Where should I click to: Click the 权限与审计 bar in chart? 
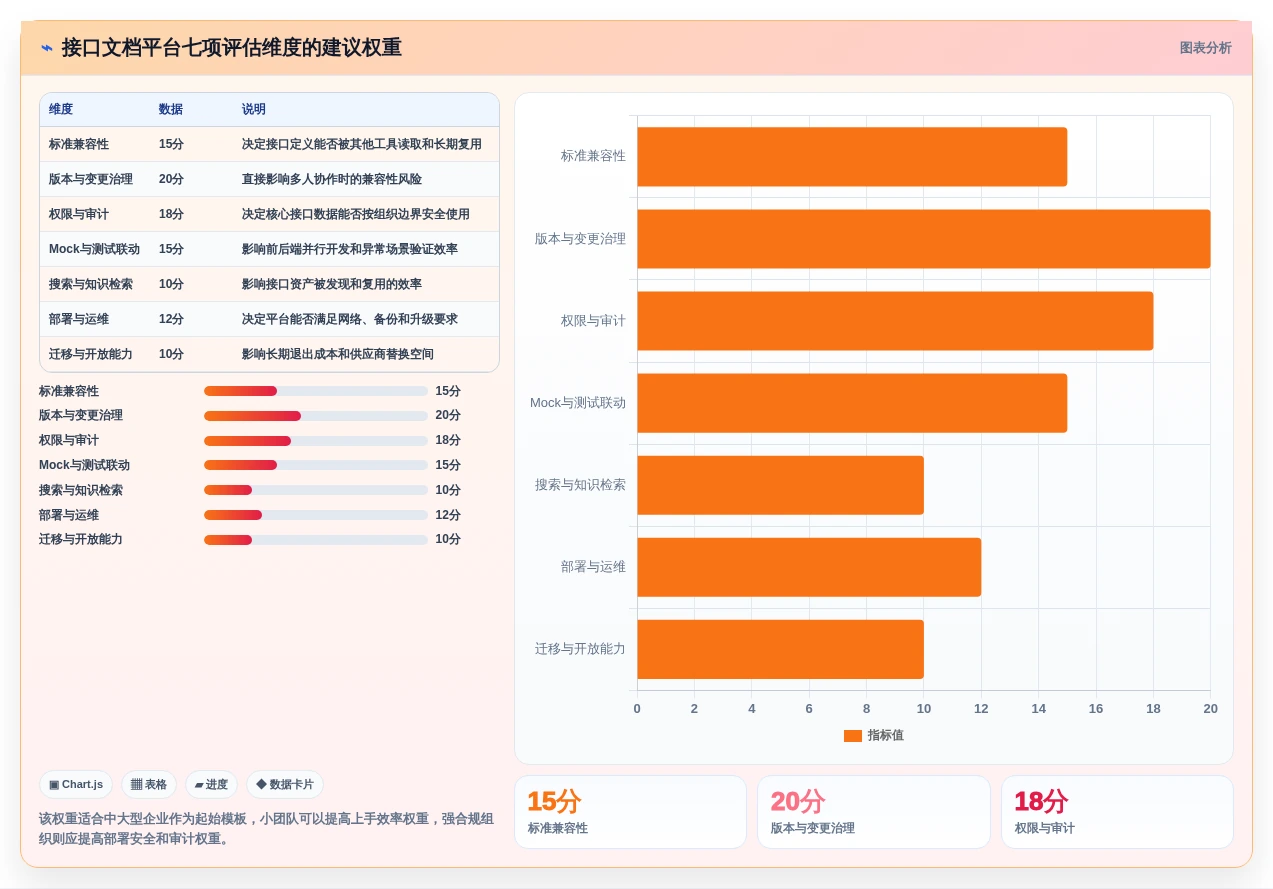(895, 321)
